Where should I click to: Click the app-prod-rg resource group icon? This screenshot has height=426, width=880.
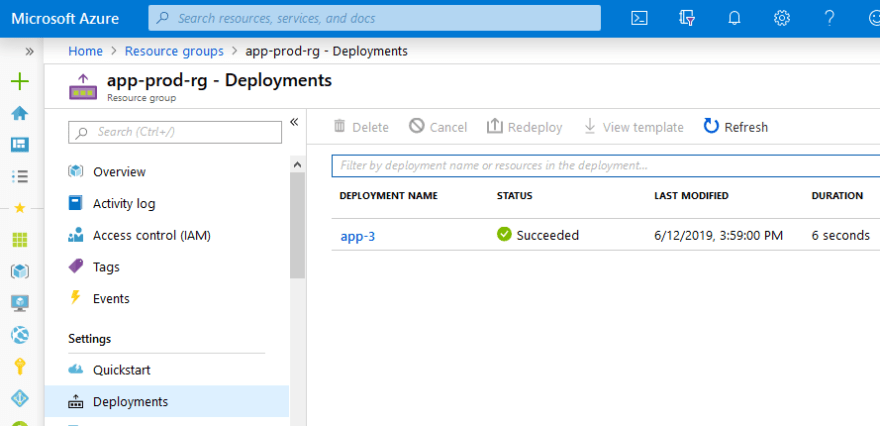point(83,87)
